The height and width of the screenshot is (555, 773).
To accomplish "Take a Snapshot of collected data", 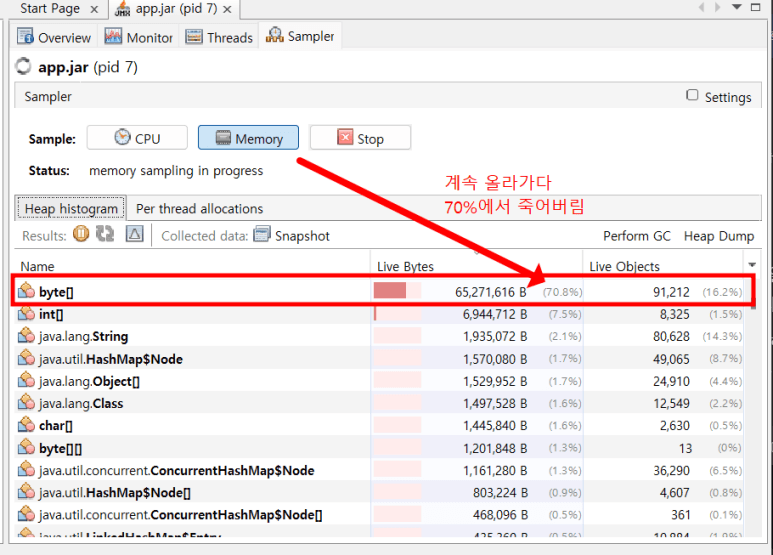I will click(x=291, y=236).
